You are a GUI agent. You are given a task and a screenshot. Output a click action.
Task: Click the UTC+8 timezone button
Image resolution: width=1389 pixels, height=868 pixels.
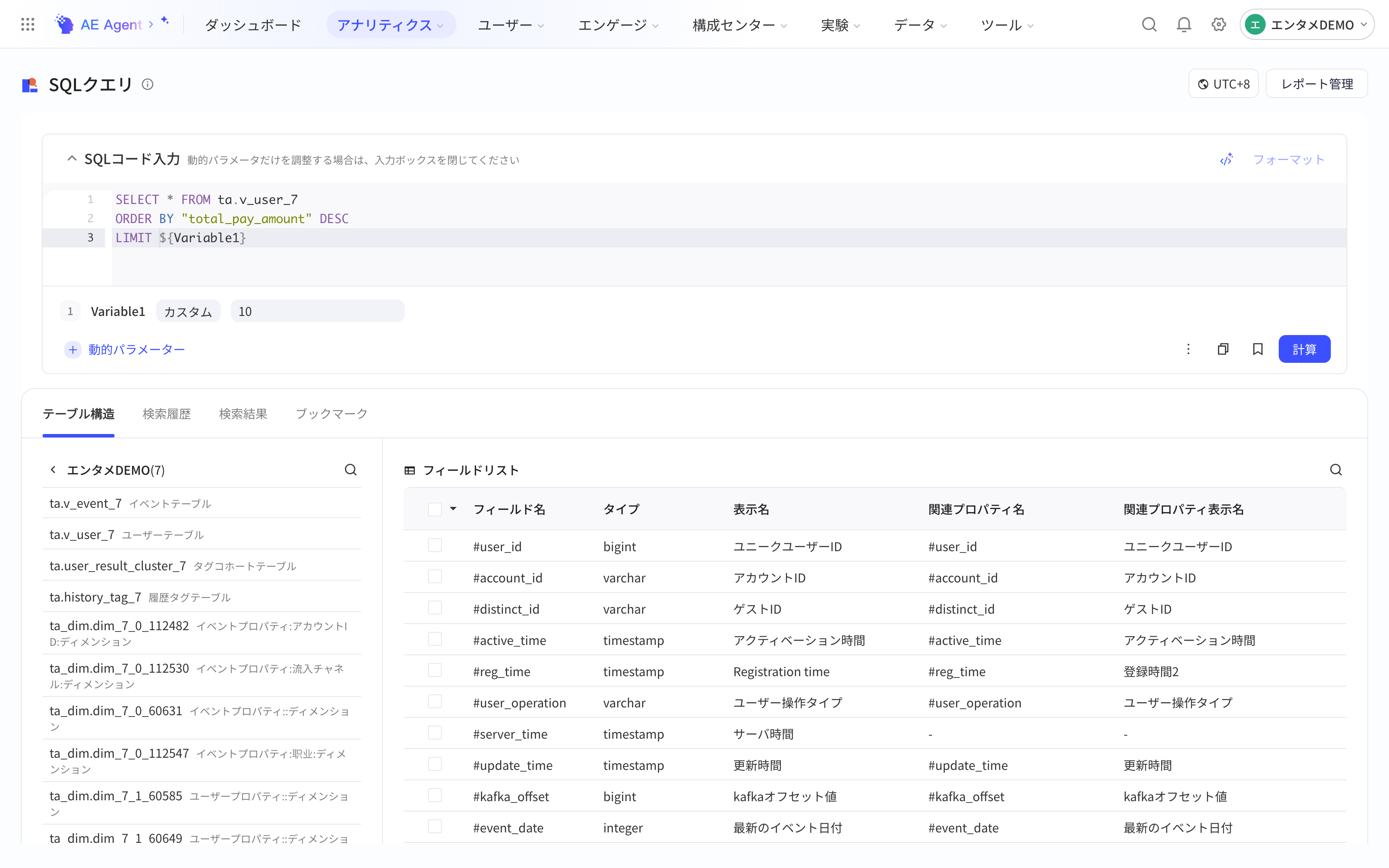point(1223,84)
